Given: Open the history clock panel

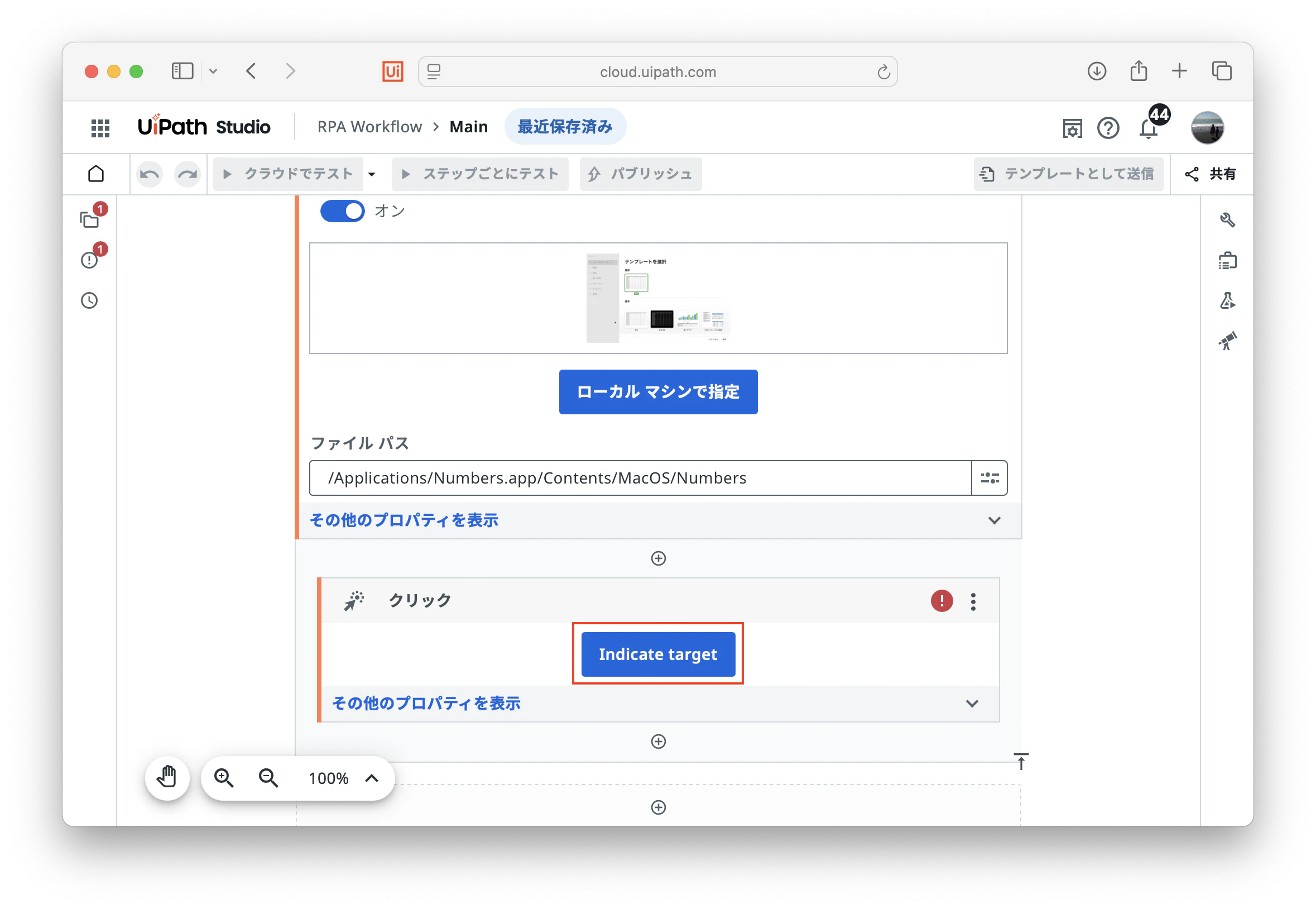Looking at the screenshot, I should [x=89, y=300].
